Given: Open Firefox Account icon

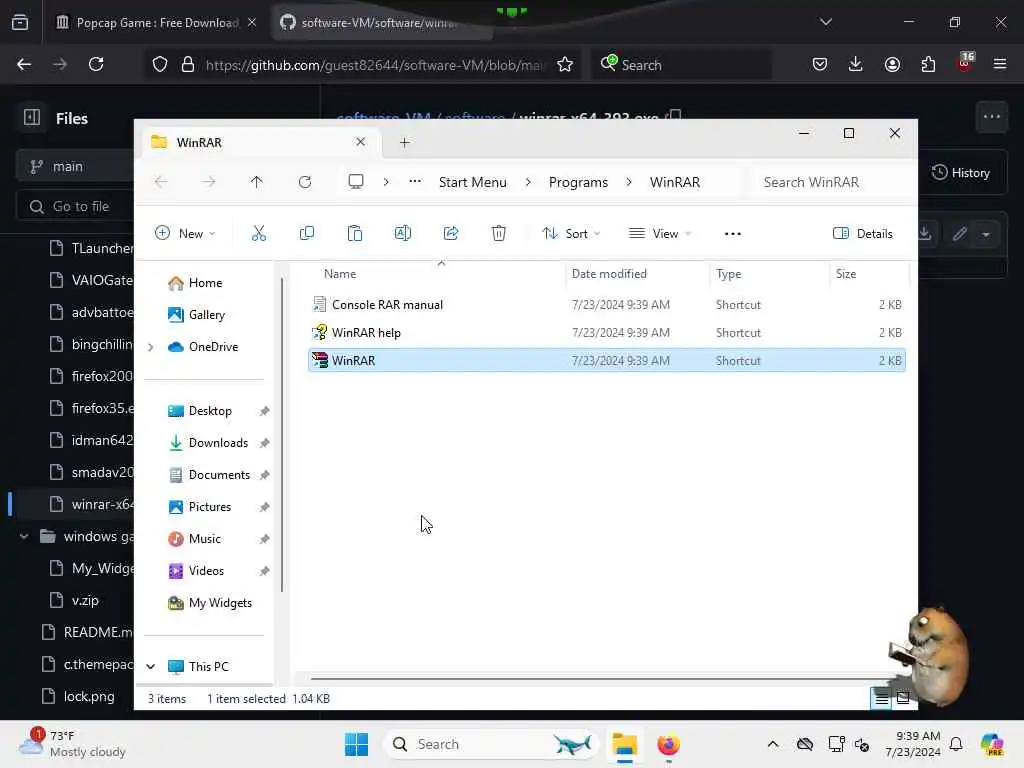Looking at the screenshot, I should pos(892,64).
